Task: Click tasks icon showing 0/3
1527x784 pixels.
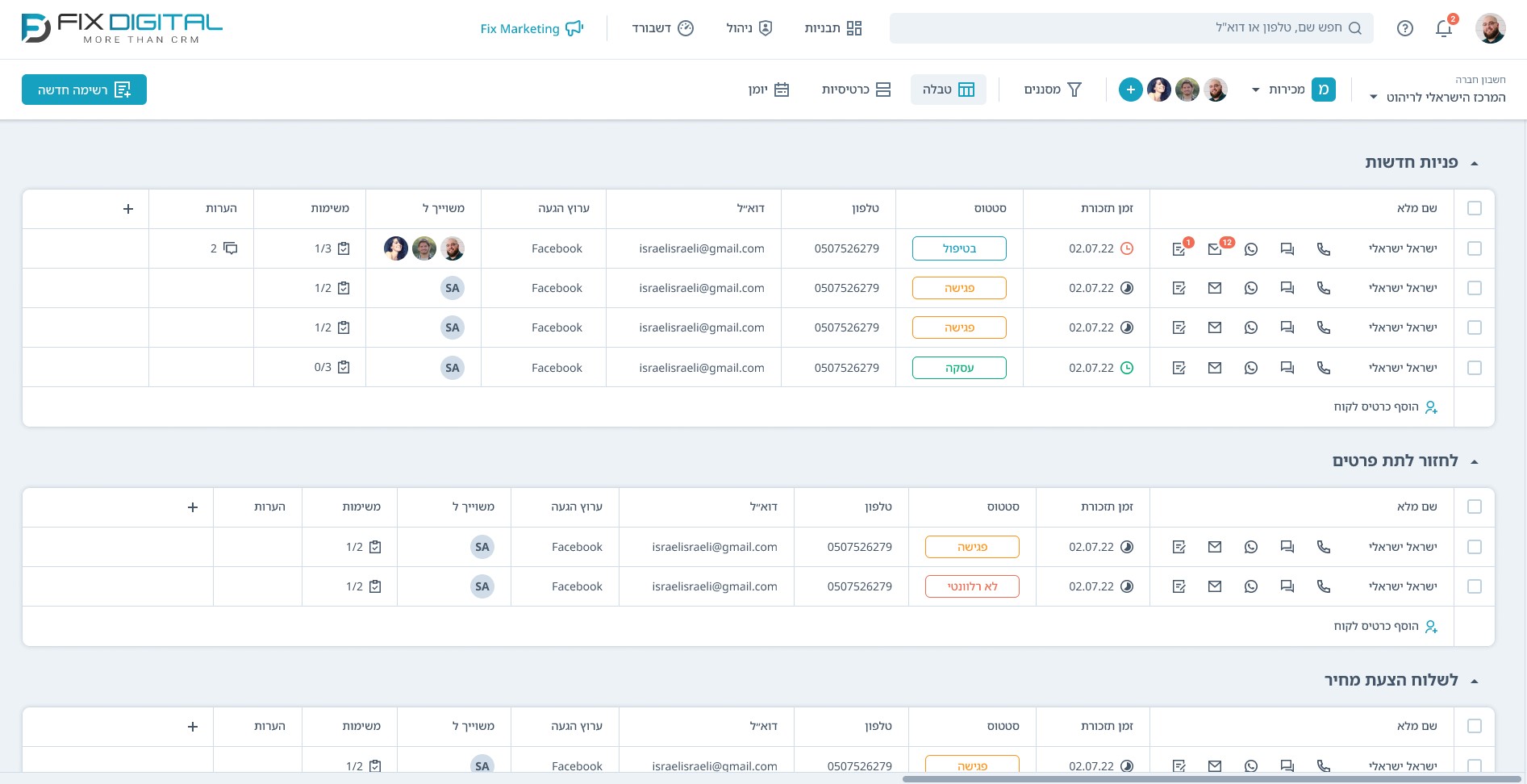Action: pyautogui.click(x=344, y=367)
